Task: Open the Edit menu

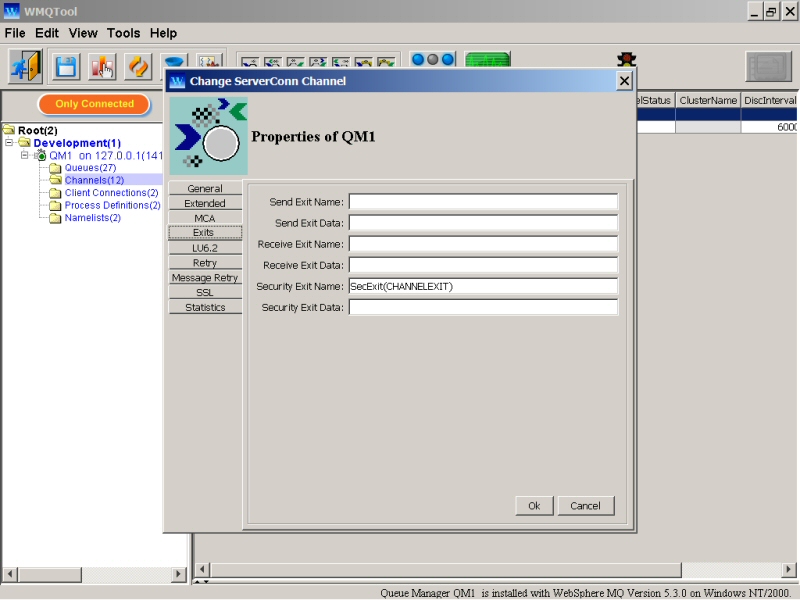Action: tap(47, 33)
